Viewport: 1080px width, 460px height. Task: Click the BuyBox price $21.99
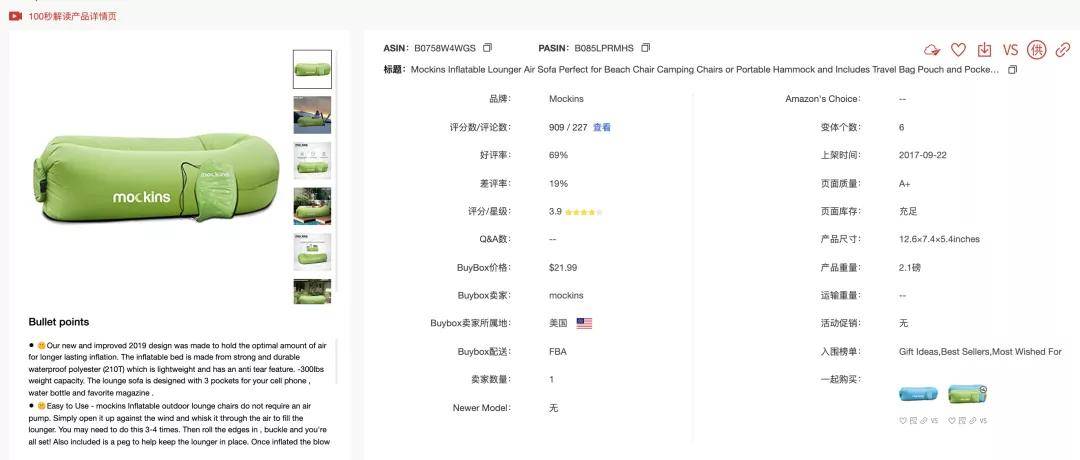click(x=563, y=268)
